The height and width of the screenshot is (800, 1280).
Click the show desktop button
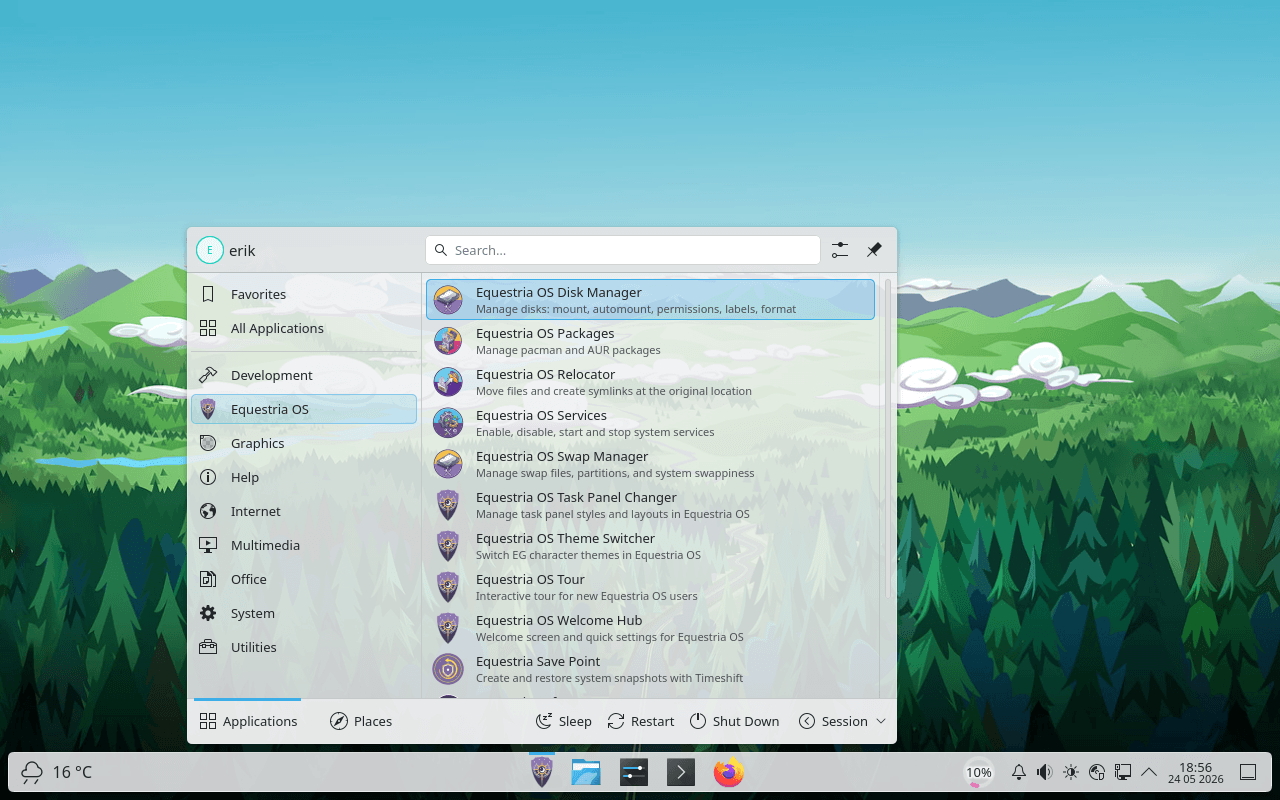[x=1248, y=772]
